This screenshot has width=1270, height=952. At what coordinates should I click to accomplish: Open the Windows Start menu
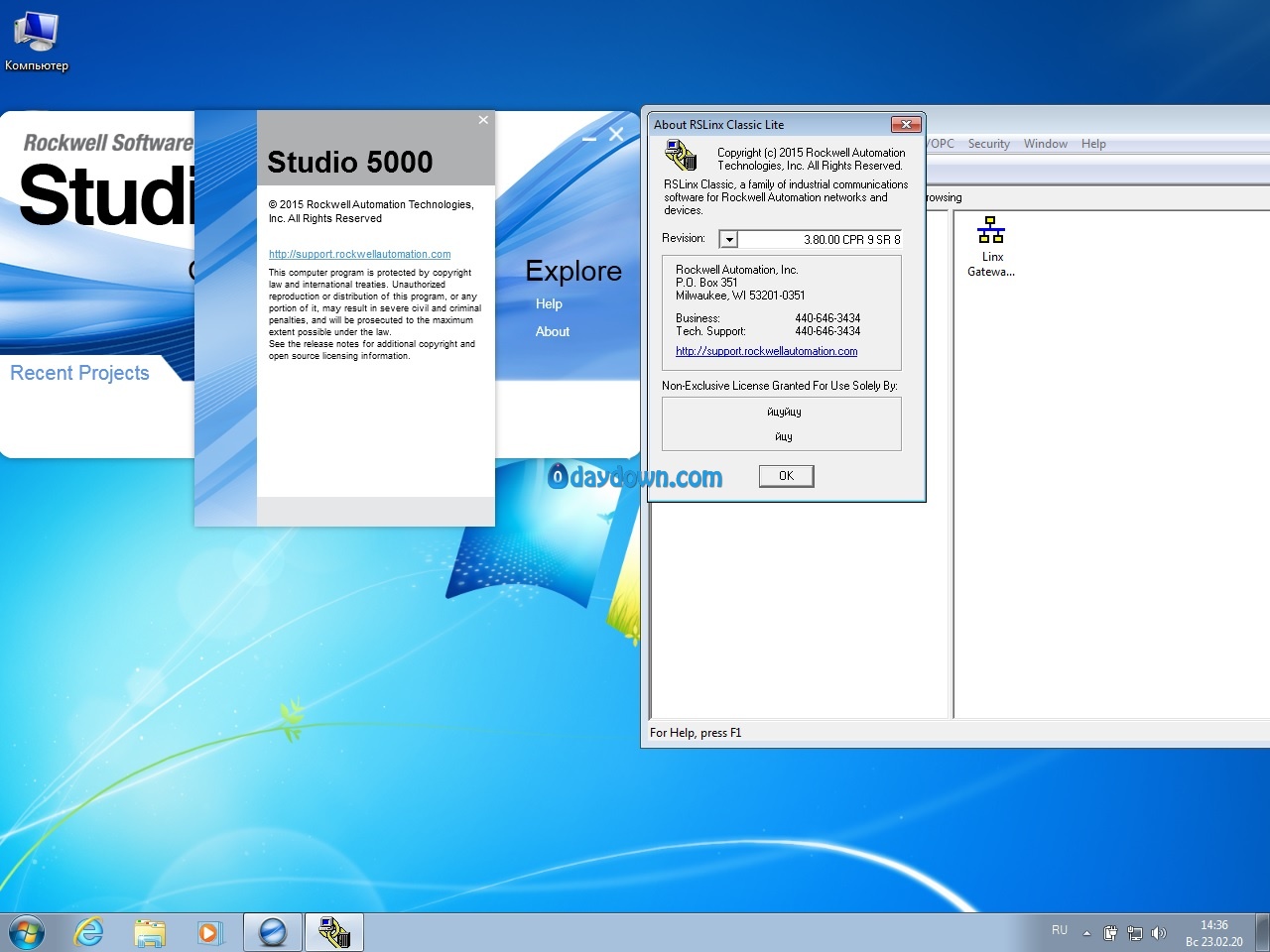click(x=27, y=933)
